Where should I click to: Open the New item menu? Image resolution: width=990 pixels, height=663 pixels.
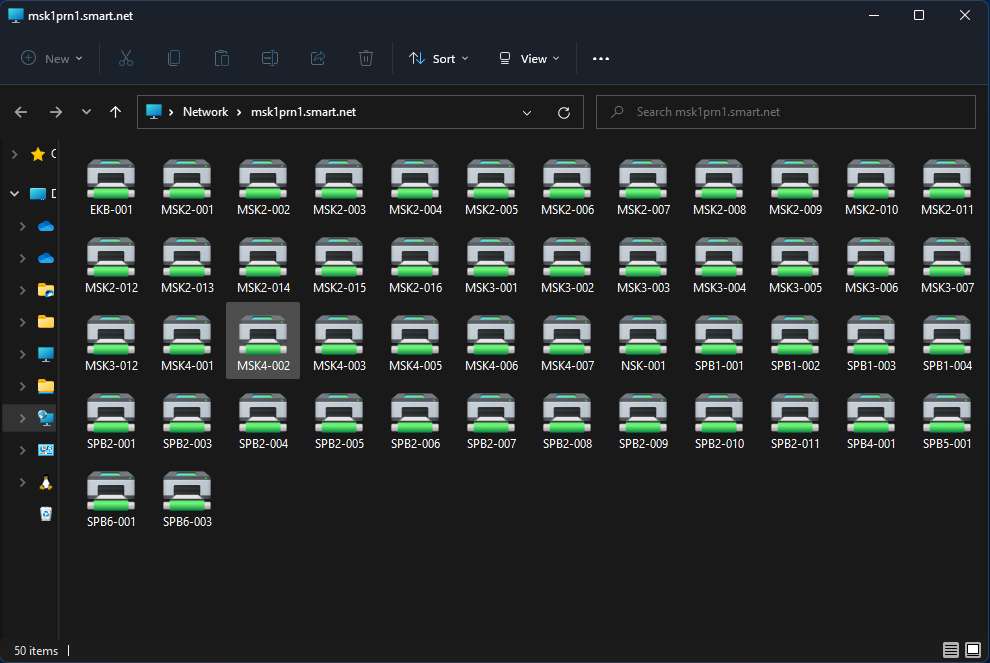52,59
